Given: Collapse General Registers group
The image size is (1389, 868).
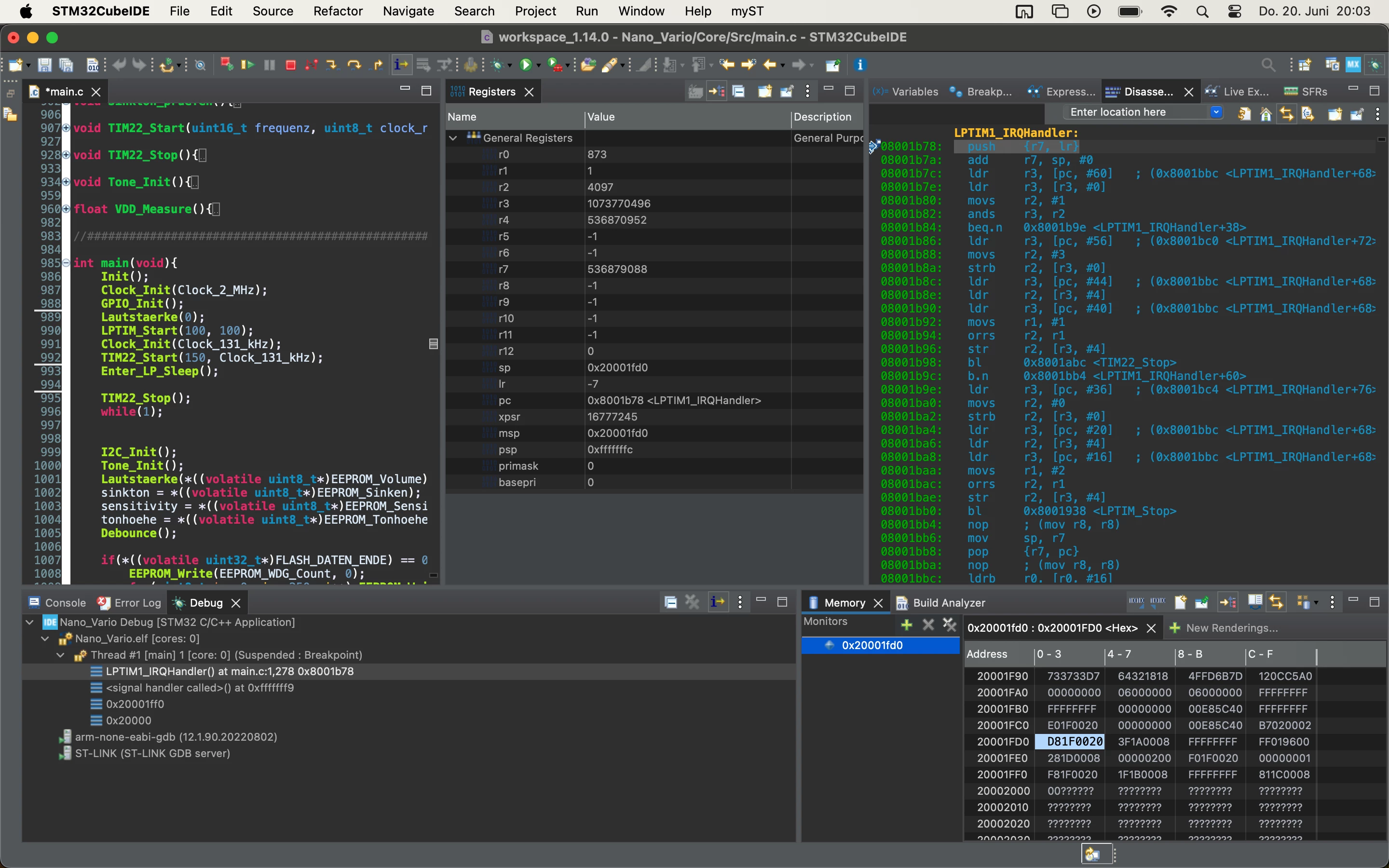Looking at the screenshot, I should click(453, 138).
